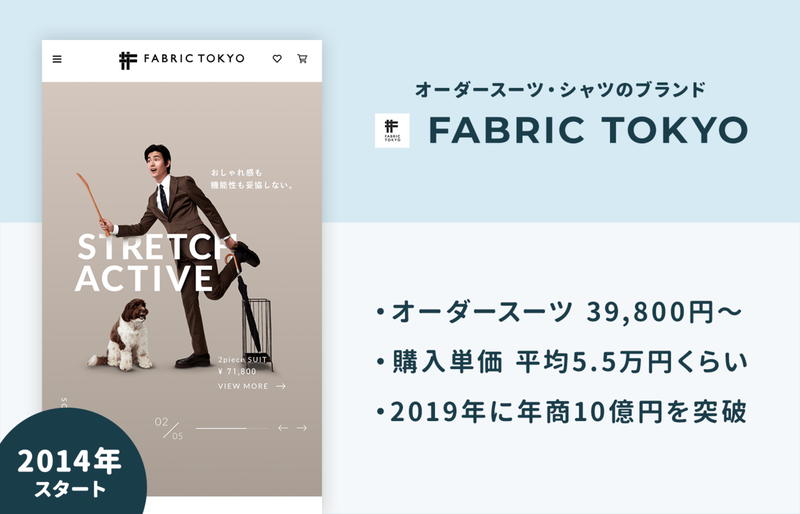Click the carousel progress bar
The image size is (800, 514).
232,428
